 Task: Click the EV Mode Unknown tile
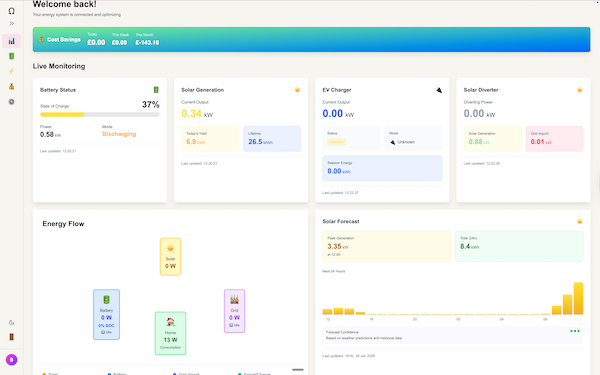pyautogui.click(x=413, y=139)
